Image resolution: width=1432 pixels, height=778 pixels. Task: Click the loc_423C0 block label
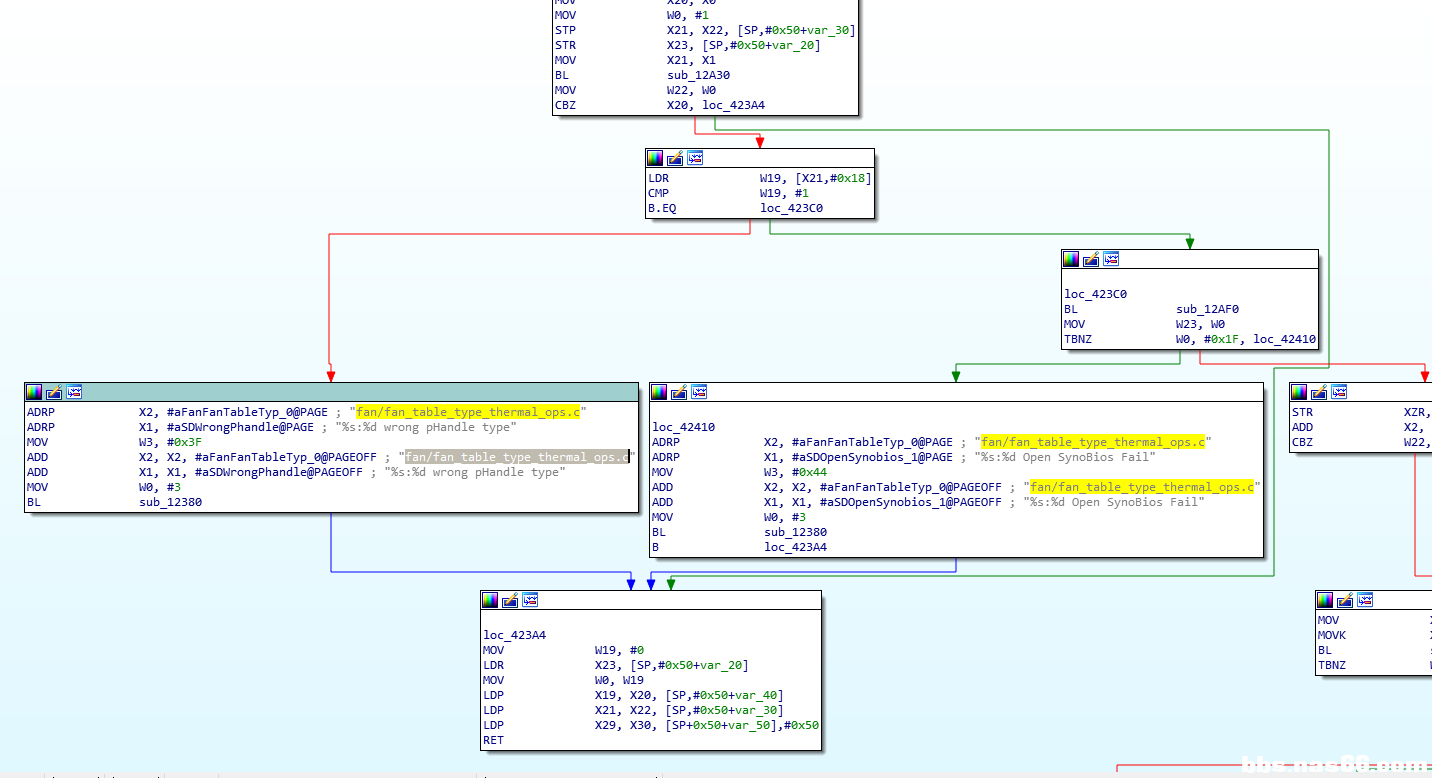(1096, 294)
